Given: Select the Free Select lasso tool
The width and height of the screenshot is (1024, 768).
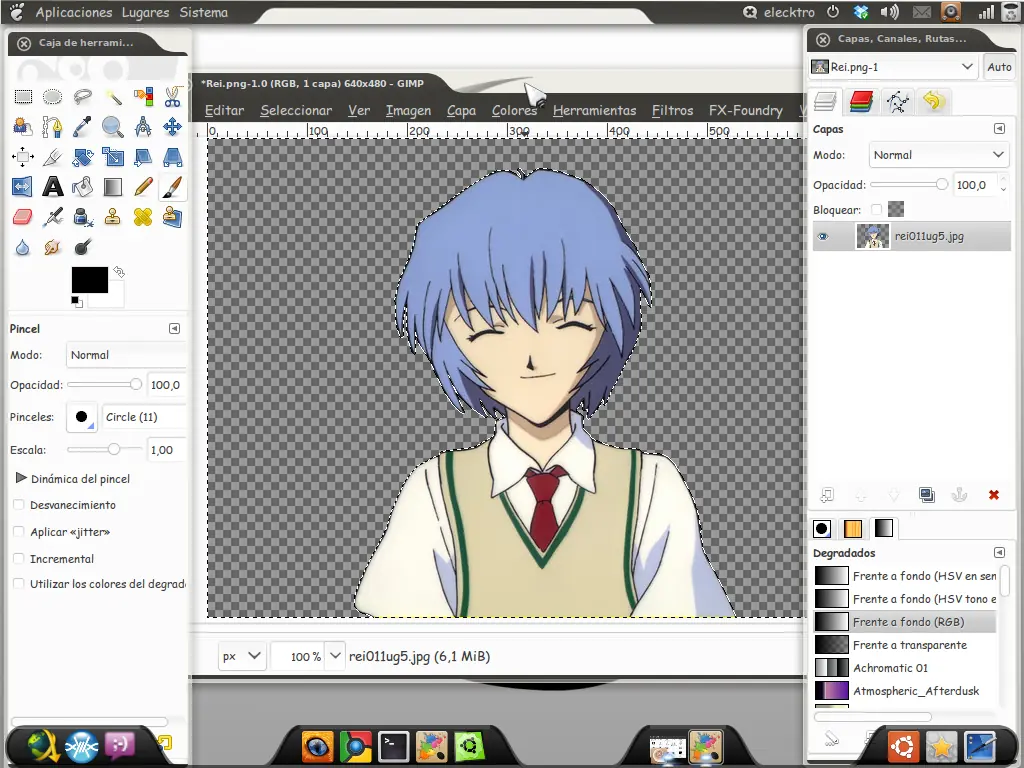Looking at the screenshot, I should [x=82, y=97].
